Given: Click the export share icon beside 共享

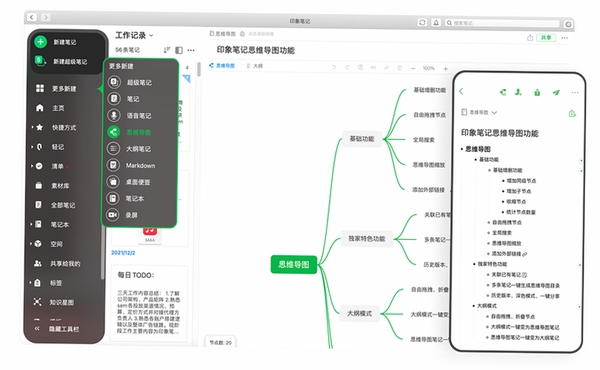Looking at the screenshot, I should pos(530,37).
